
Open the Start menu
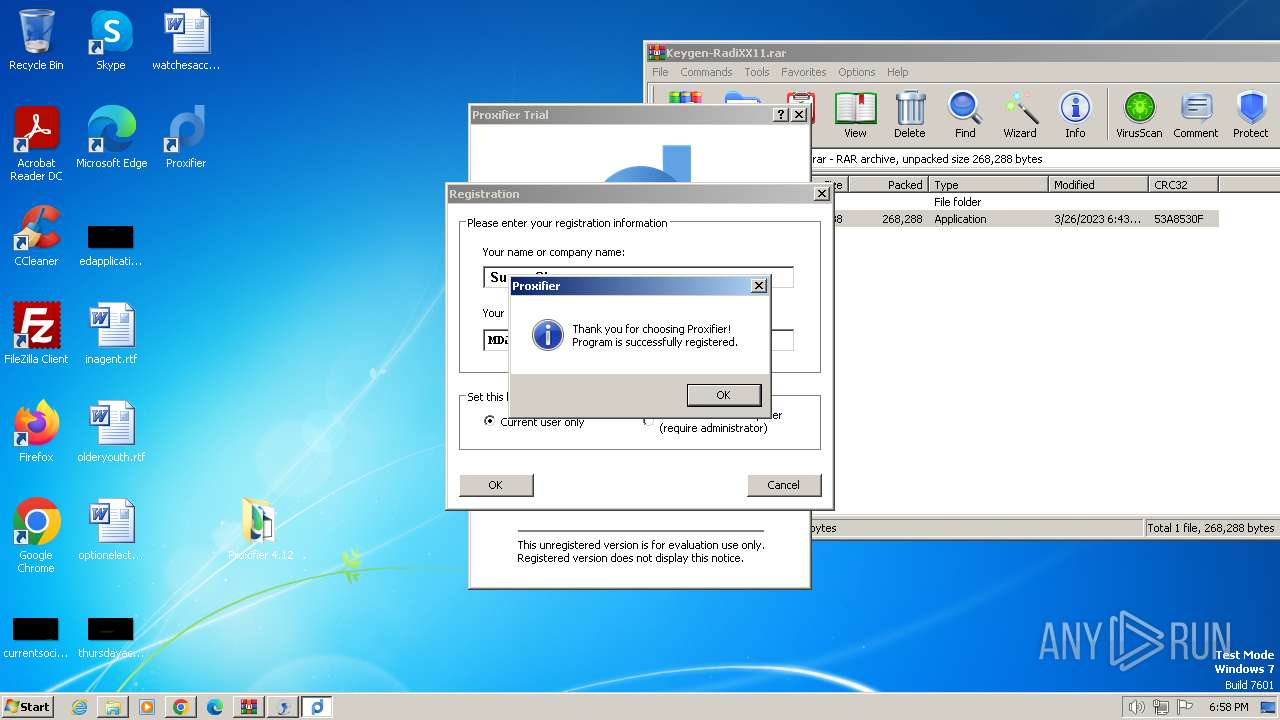28,707
